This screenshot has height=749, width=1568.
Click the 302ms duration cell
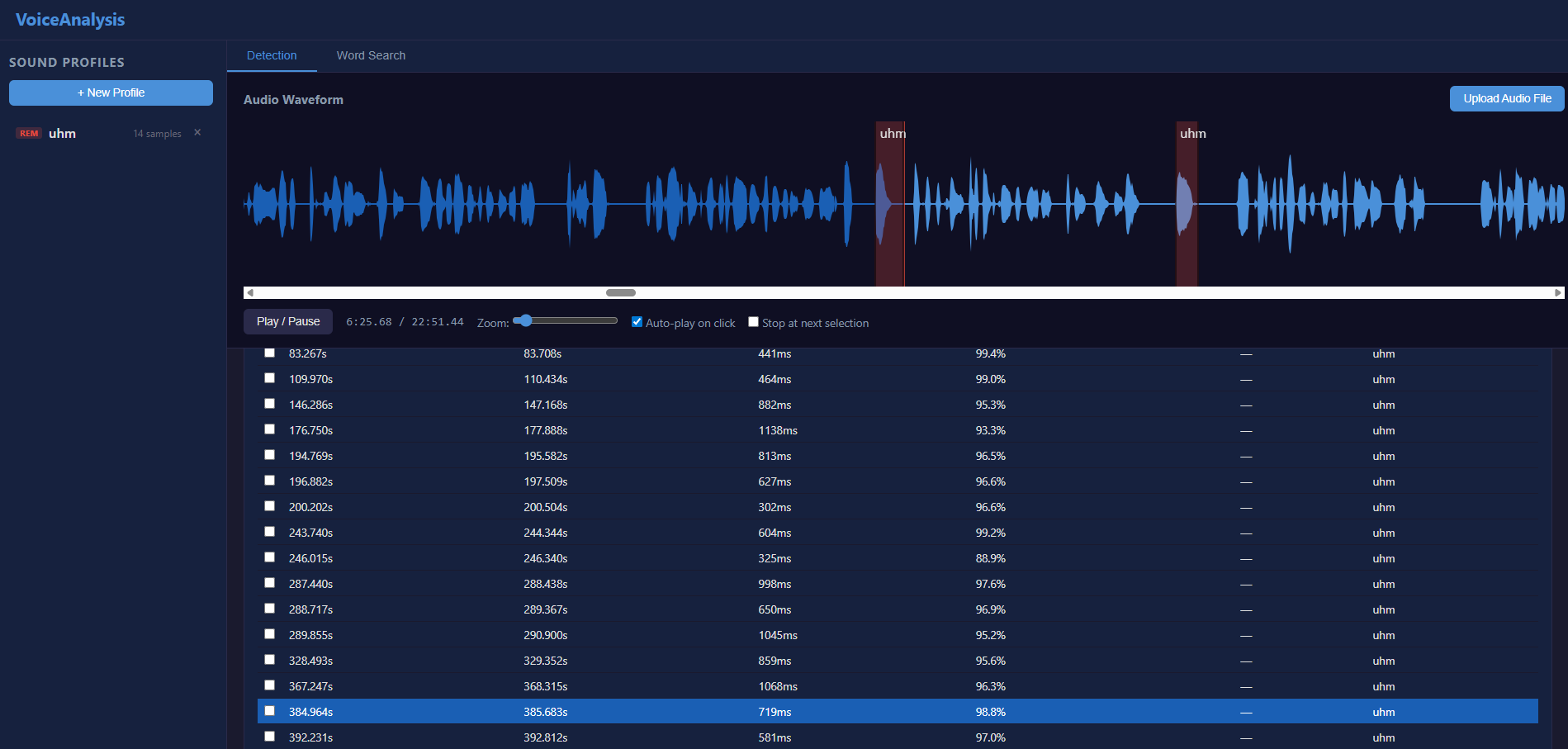coord(775,507)
